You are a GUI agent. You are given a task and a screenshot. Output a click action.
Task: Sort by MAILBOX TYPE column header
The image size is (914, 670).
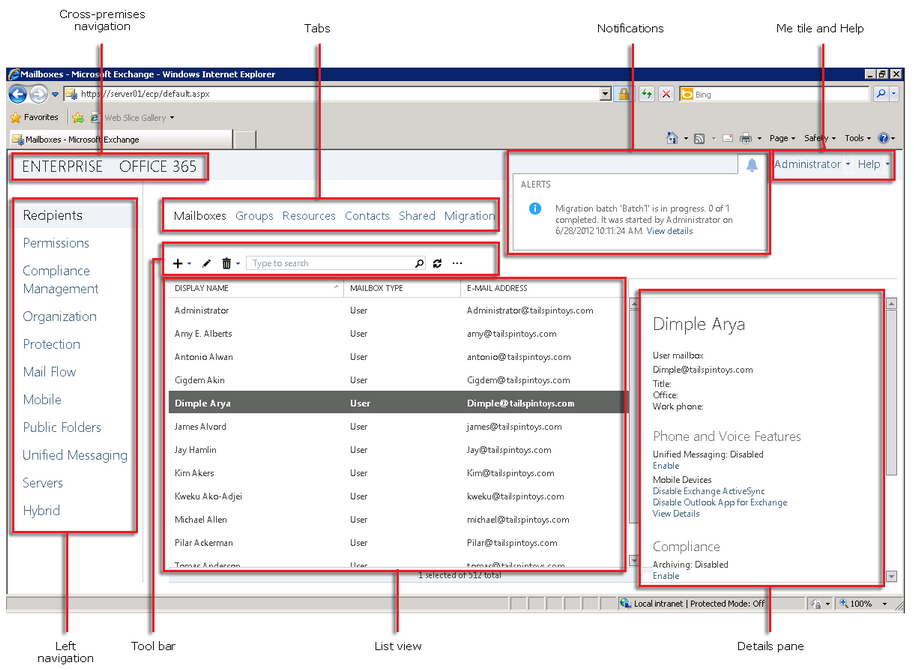click(402, 288)
